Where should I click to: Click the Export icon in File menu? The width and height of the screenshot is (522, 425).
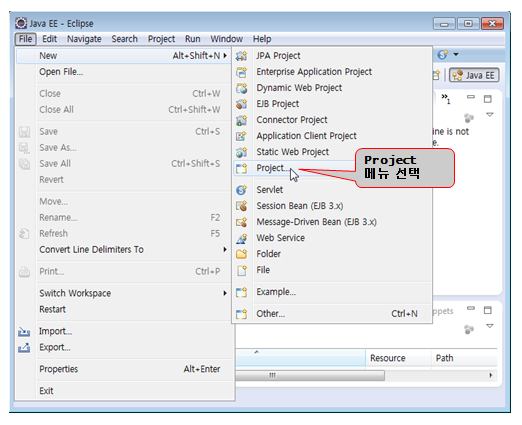click(x=24, y=348)
